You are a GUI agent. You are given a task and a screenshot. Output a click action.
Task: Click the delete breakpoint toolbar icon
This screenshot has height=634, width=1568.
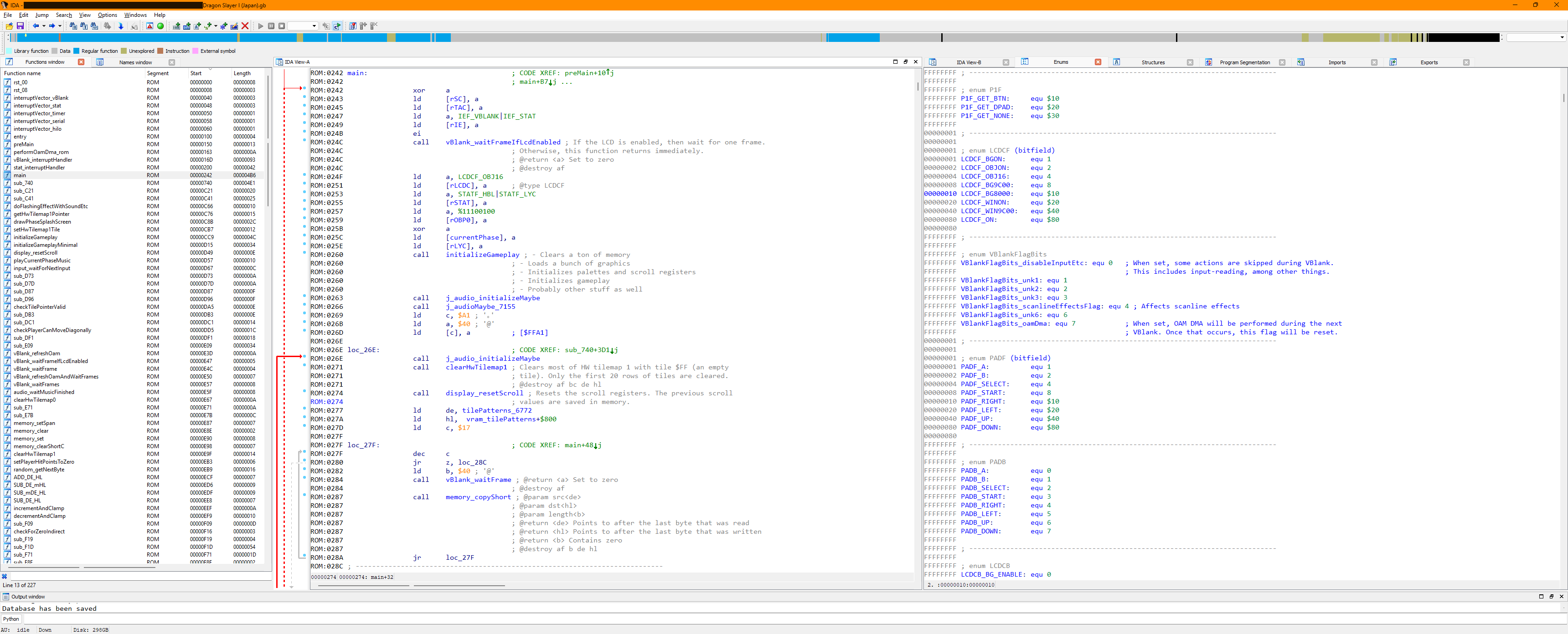click(x=374, y=26)
